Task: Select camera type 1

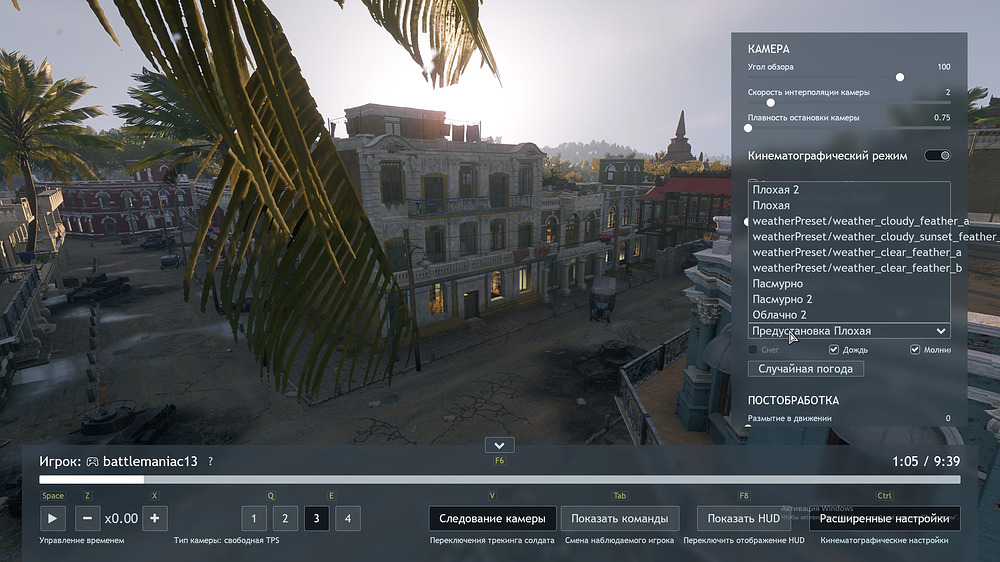Action: (x=254, y=519)
